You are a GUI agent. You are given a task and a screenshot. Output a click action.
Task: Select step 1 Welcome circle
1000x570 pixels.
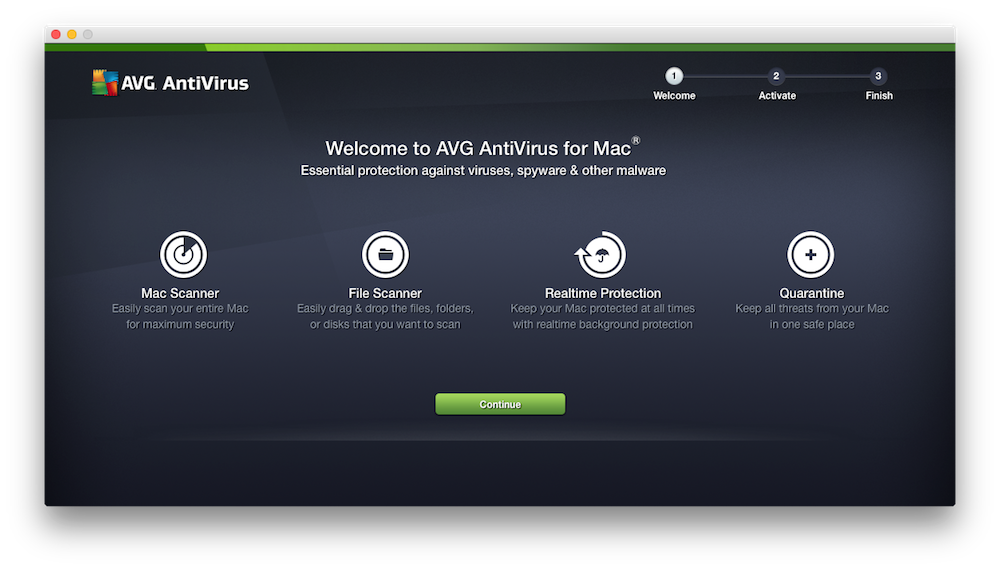click(x=674, y=76)
